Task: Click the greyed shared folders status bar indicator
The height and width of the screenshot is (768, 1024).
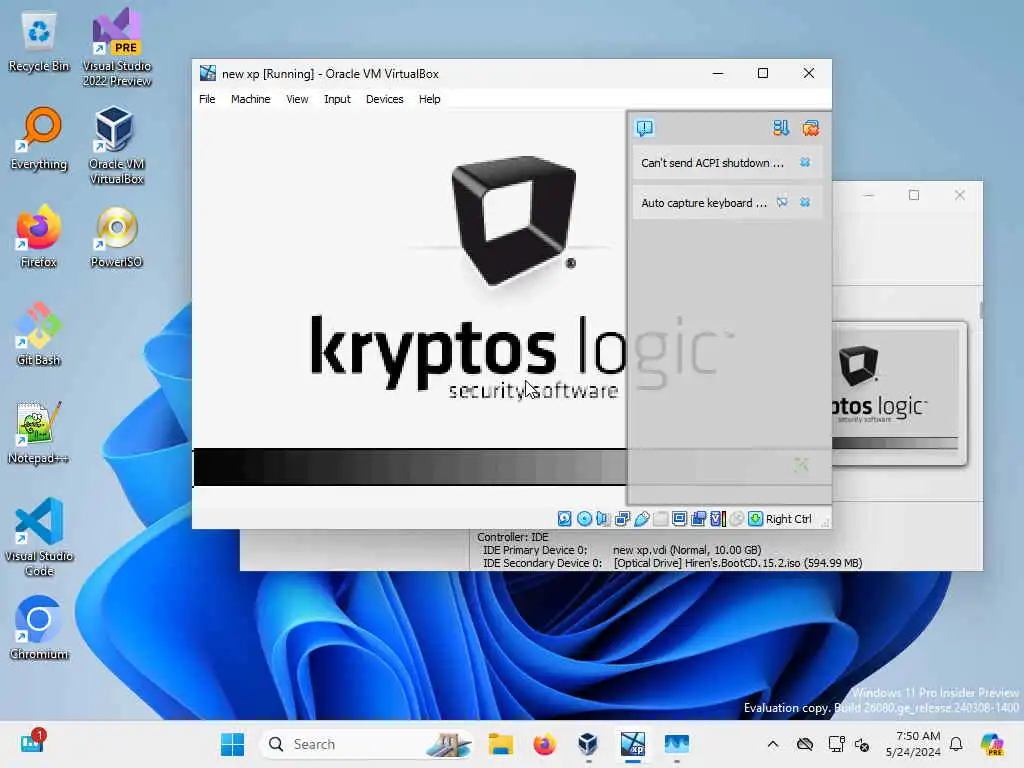Action: coord(660,519)
